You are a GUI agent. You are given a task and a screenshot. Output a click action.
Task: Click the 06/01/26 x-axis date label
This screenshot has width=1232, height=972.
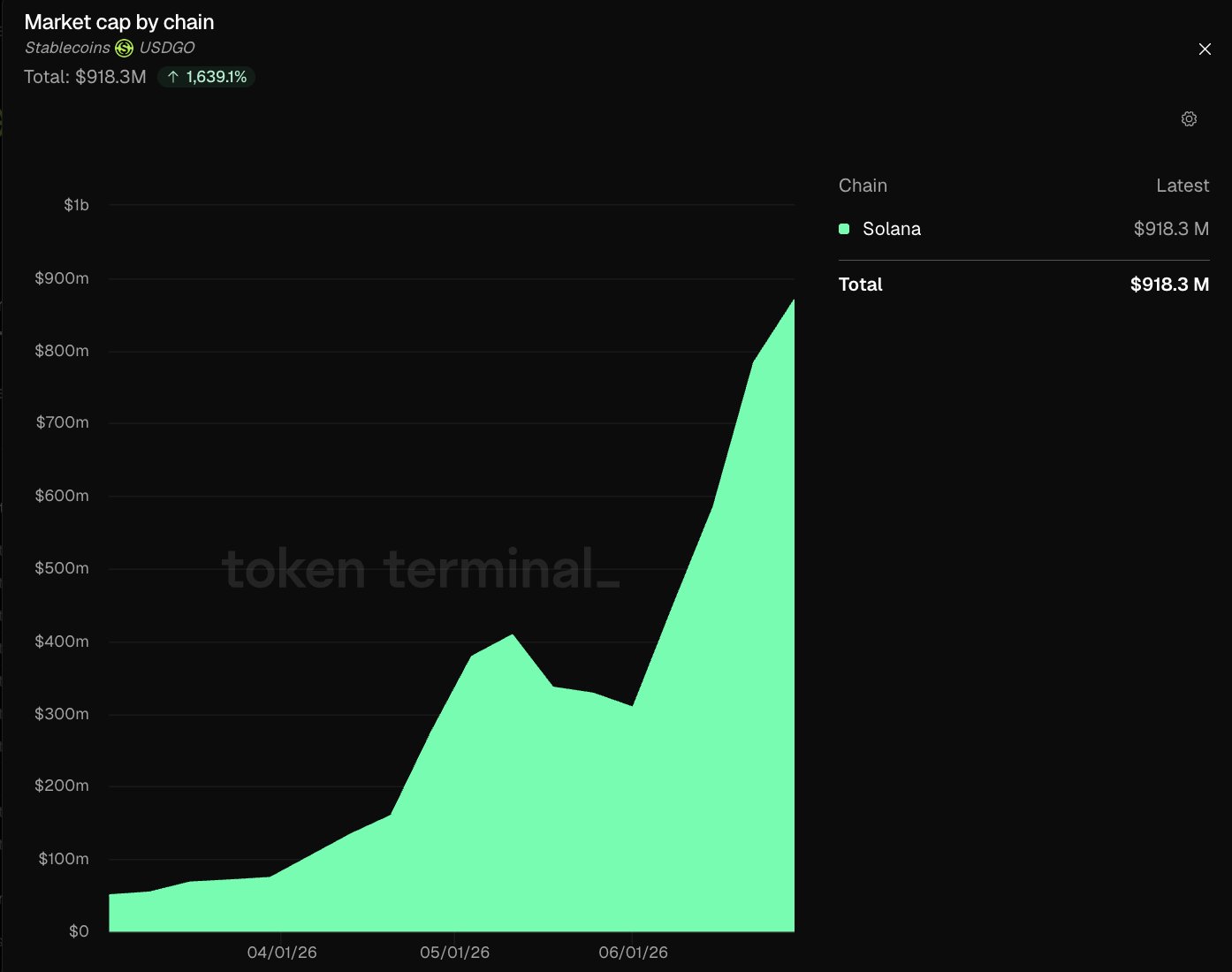(633, 953)
